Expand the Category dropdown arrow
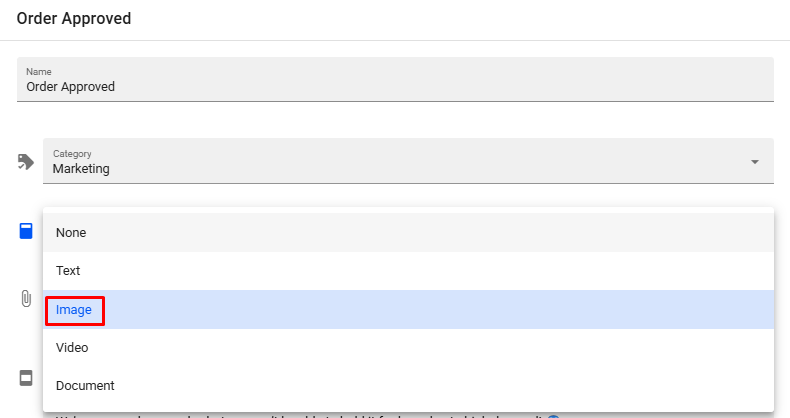This screenshot has width=790, height=418. click(x=755, y=162)
